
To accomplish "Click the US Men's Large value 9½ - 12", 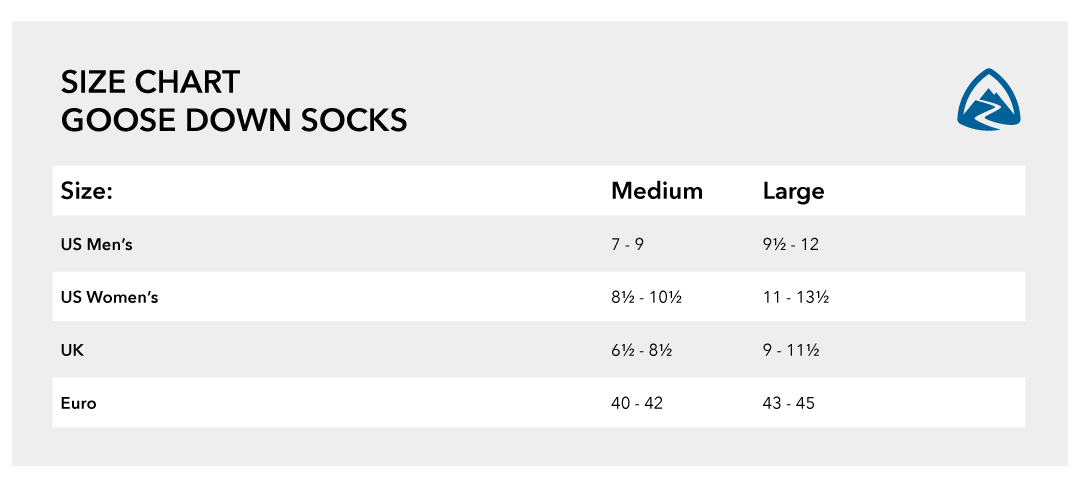I will [x=791, y=244].
